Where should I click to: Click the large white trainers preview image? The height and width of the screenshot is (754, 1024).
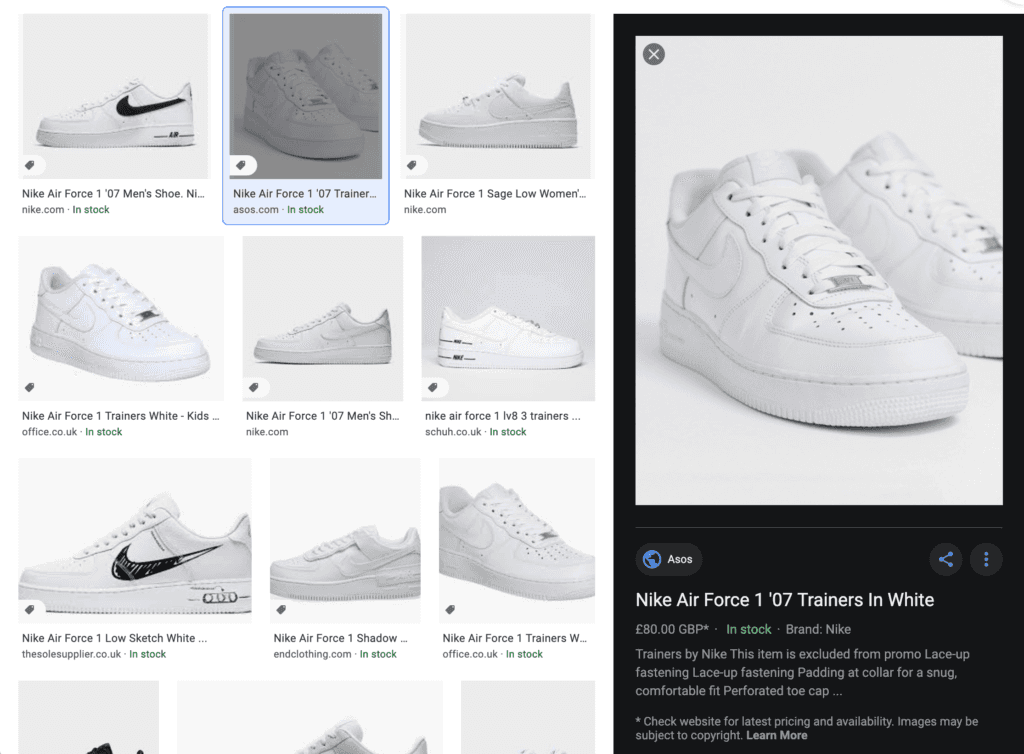(x=819, y=270)
